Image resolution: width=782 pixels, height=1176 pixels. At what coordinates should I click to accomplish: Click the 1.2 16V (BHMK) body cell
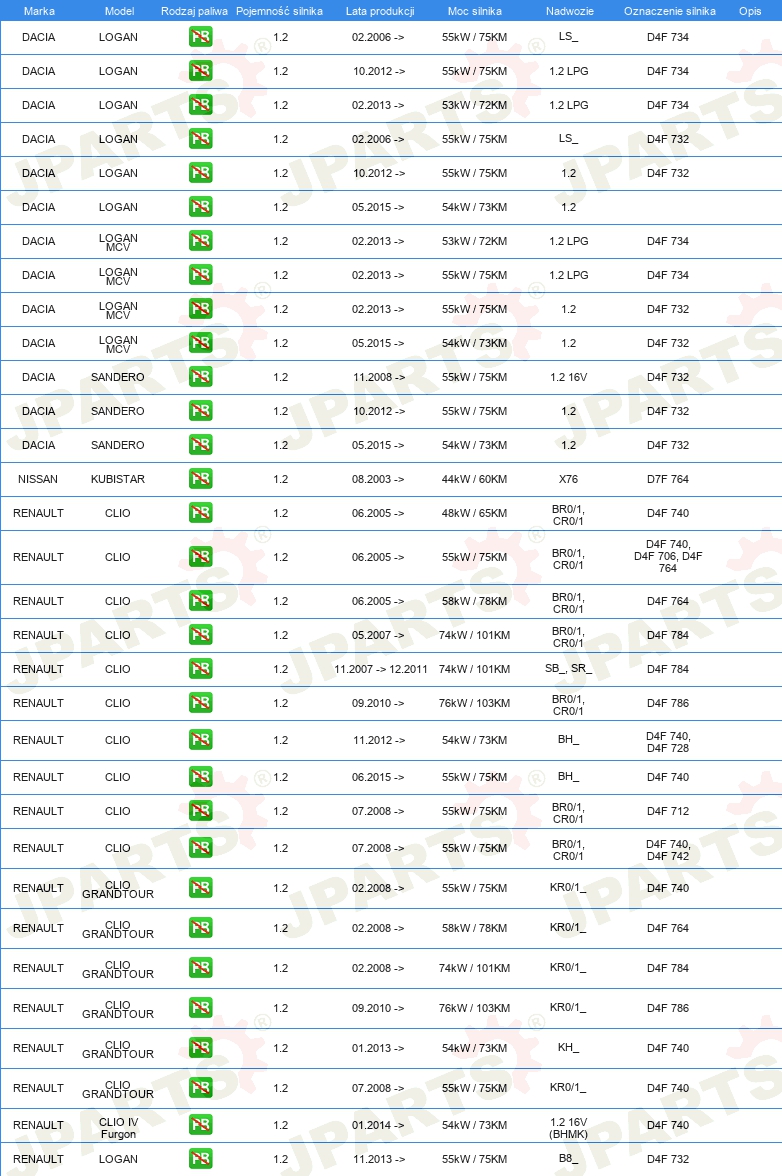pos(568,1128)
